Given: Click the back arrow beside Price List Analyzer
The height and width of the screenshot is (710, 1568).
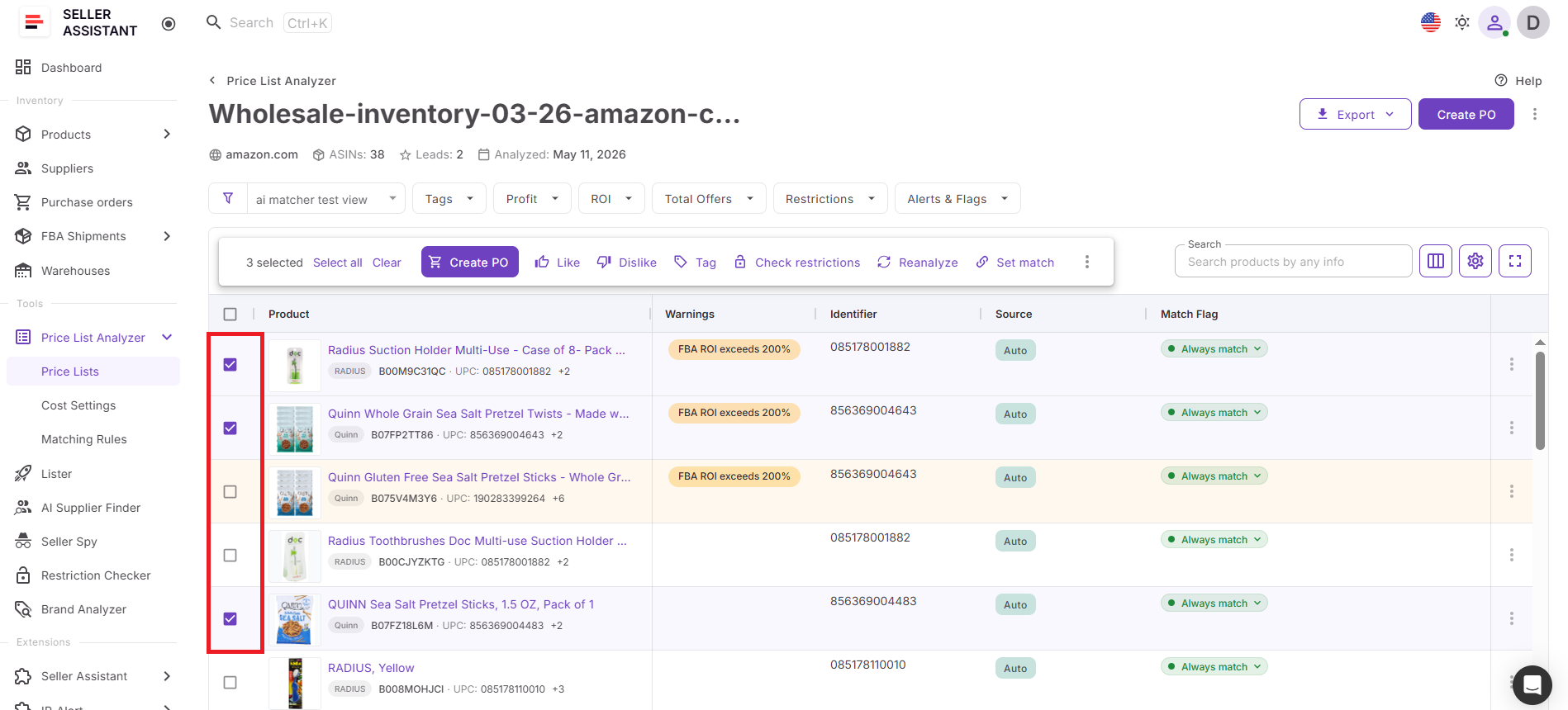Looking at the screenshot, I should [213, 80].
